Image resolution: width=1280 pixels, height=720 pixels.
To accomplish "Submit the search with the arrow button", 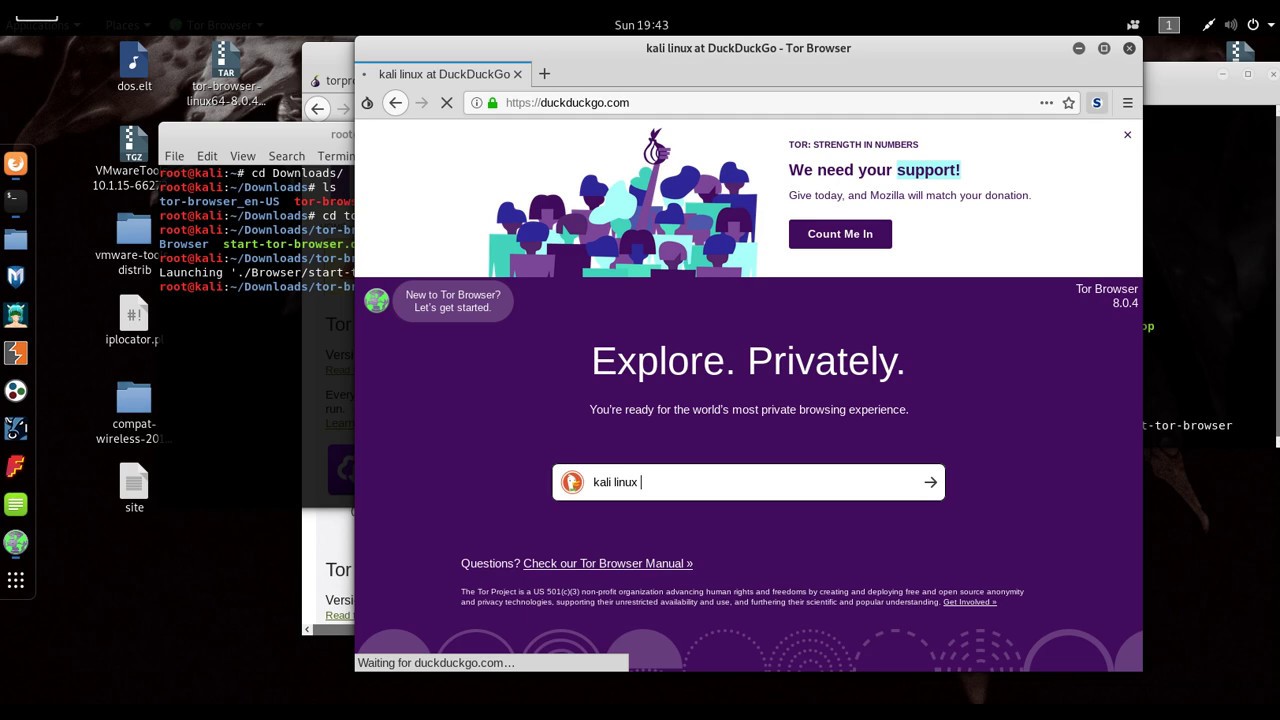I will [930, 482].
